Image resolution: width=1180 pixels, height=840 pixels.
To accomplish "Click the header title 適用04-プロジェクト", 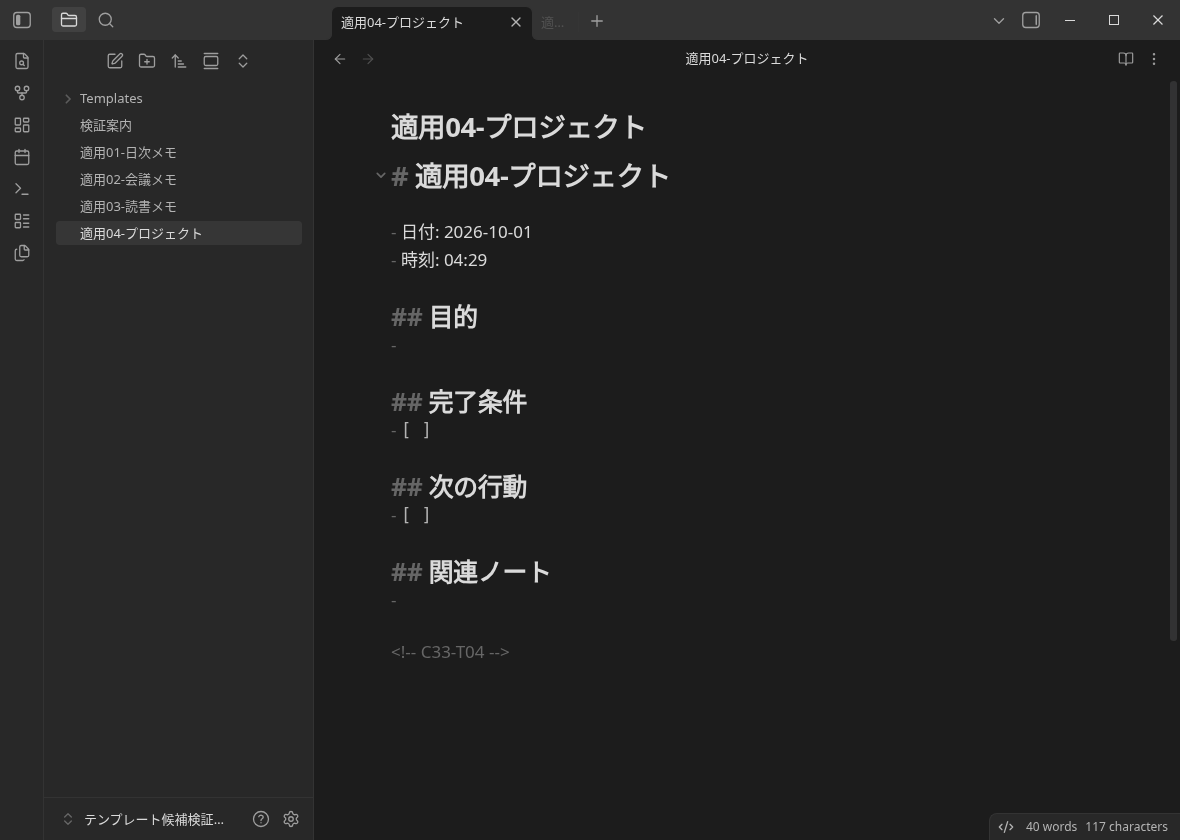I will [x=746, y=59].
